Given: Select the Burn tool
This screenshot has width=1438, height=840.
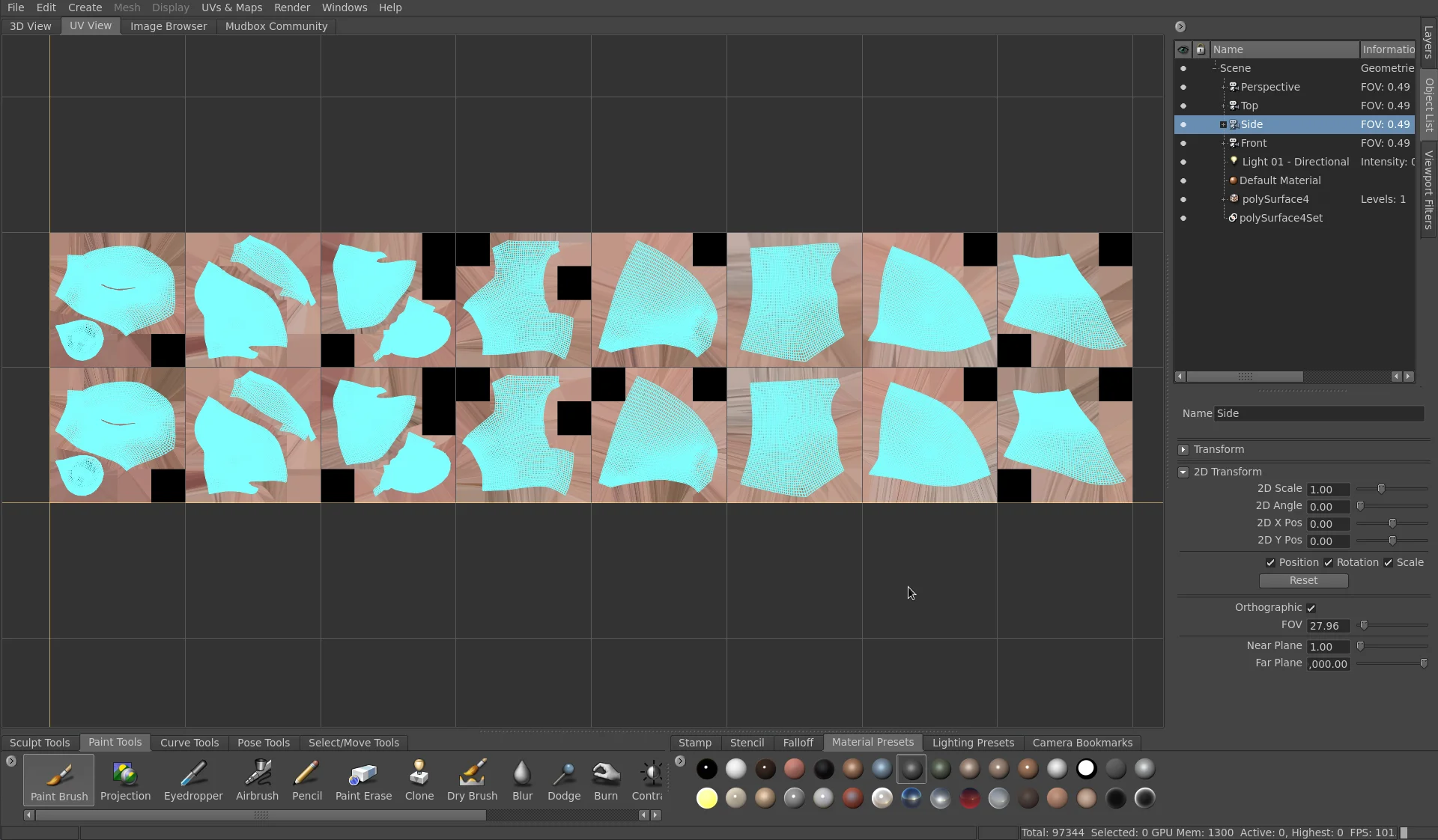Looking at the screenshot, I should pyautogui.click(x=606, y=779).
